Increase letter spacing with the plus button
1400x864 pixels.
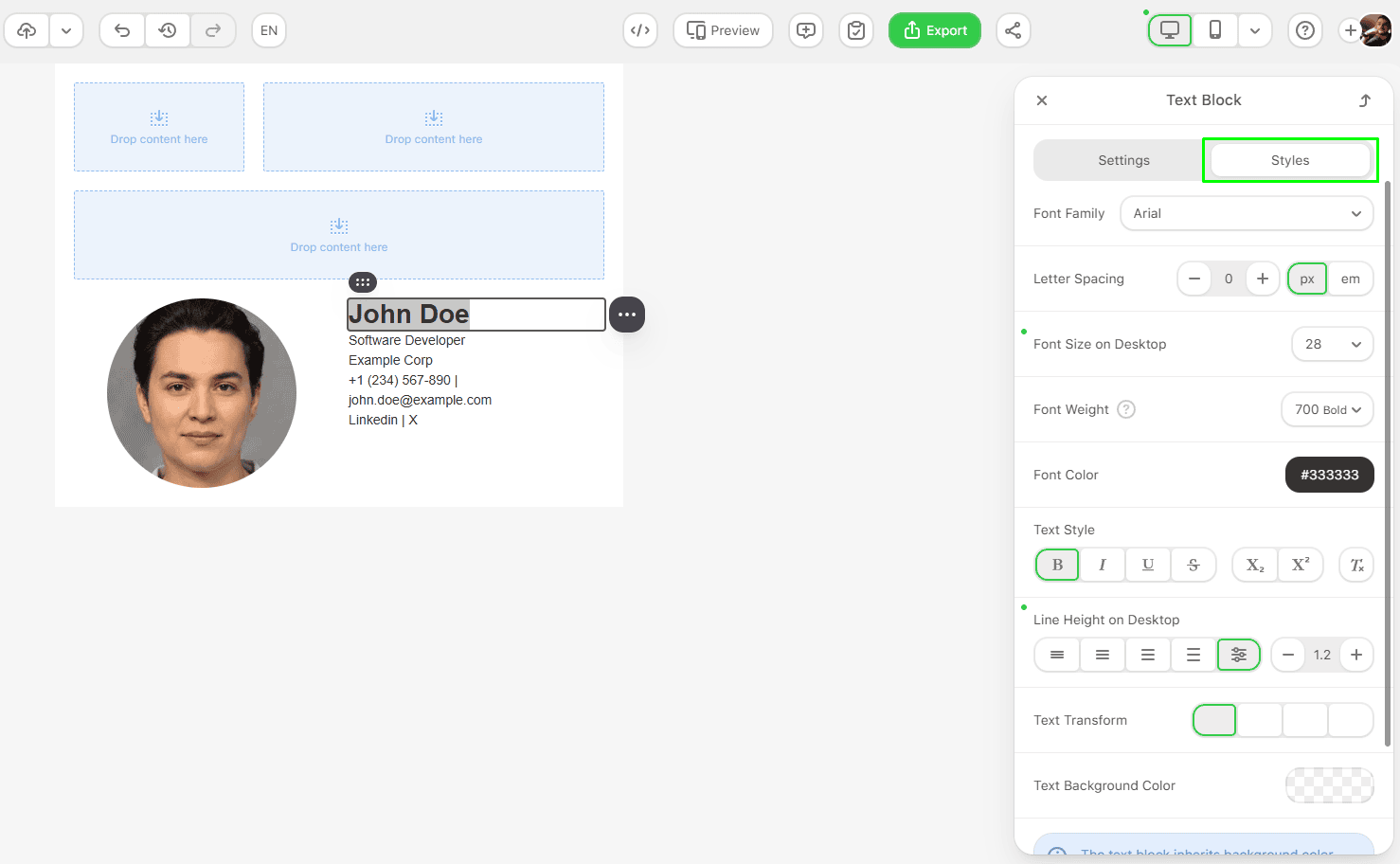point(1263,279)
